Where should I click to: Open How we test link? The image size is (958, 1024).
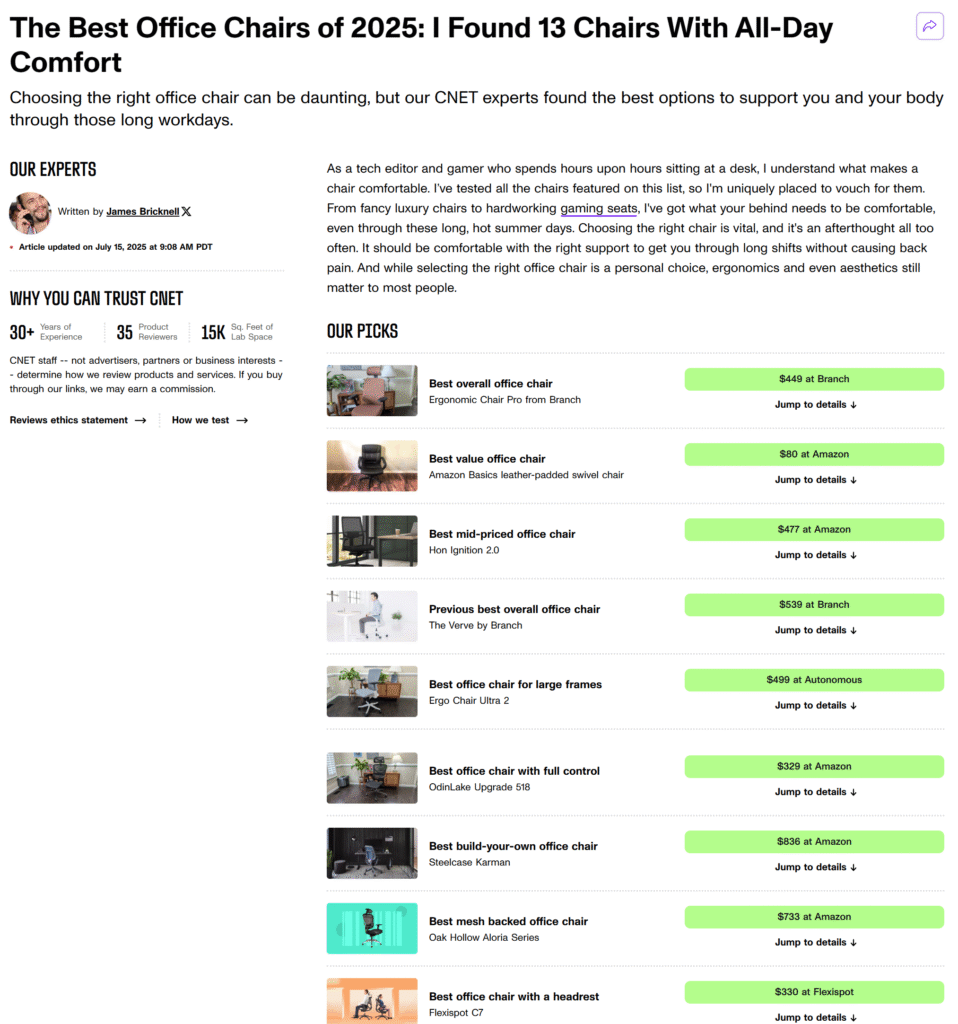point(210,420)
